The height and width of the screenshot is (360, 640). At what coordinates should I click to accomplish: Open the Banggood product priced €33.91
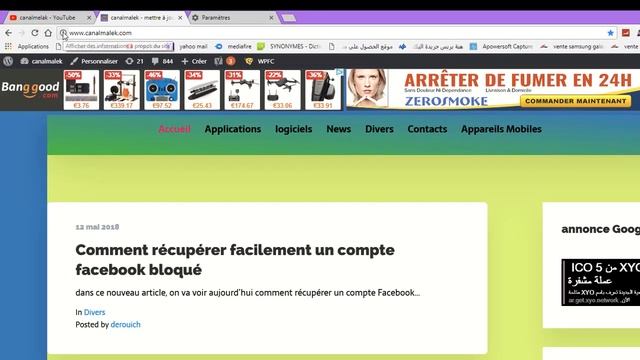[x=322, y=90]
